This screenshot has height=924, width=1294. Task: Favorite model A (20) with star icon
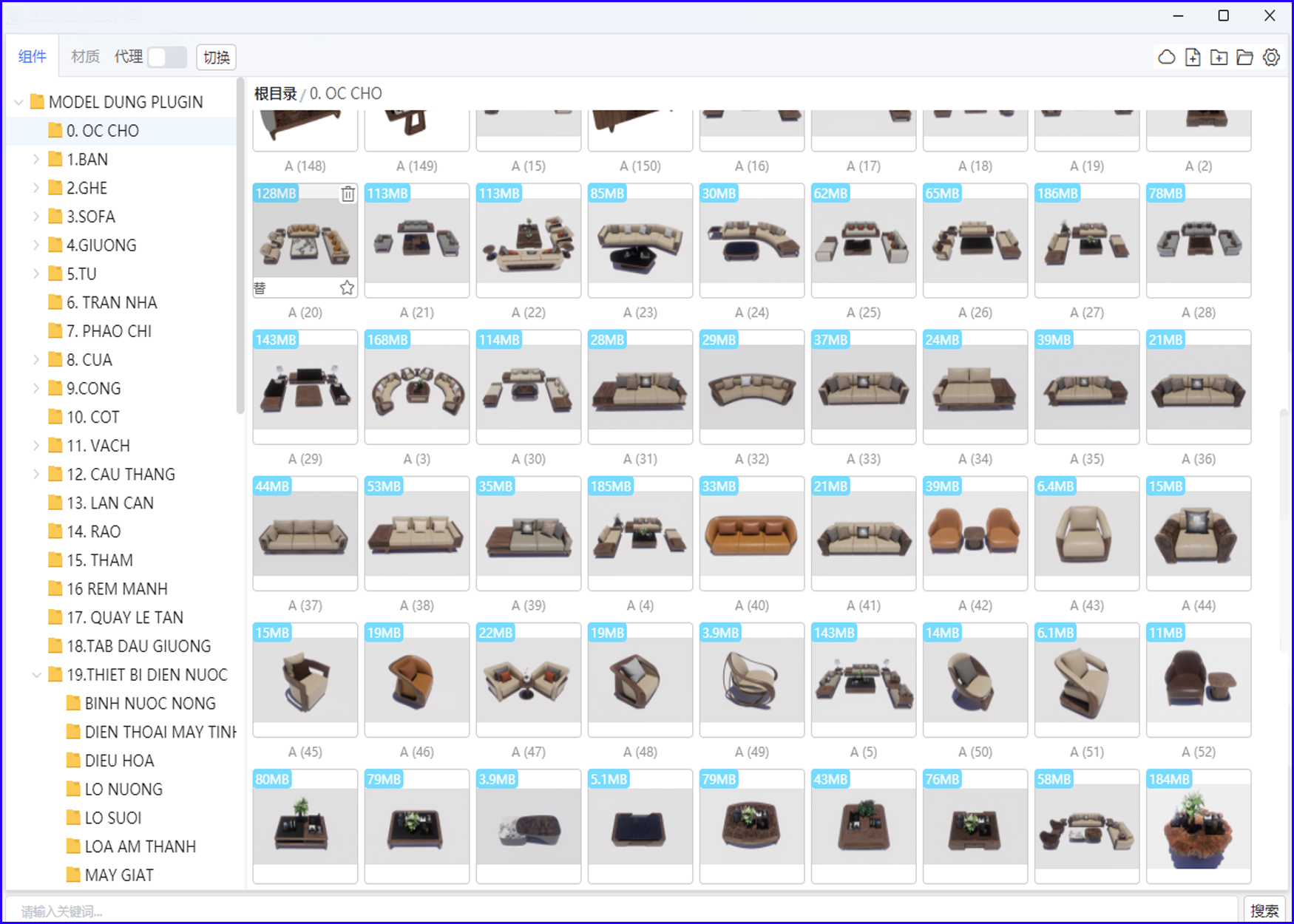pos(347,288)
